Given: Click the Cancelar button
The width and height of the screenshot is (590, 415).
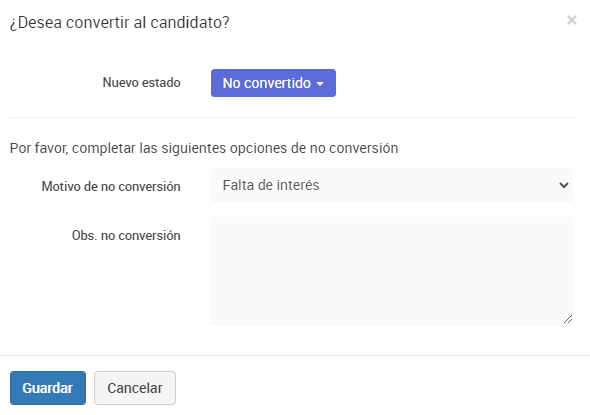Looking at the screenshot, I should (x=135, y=388).
